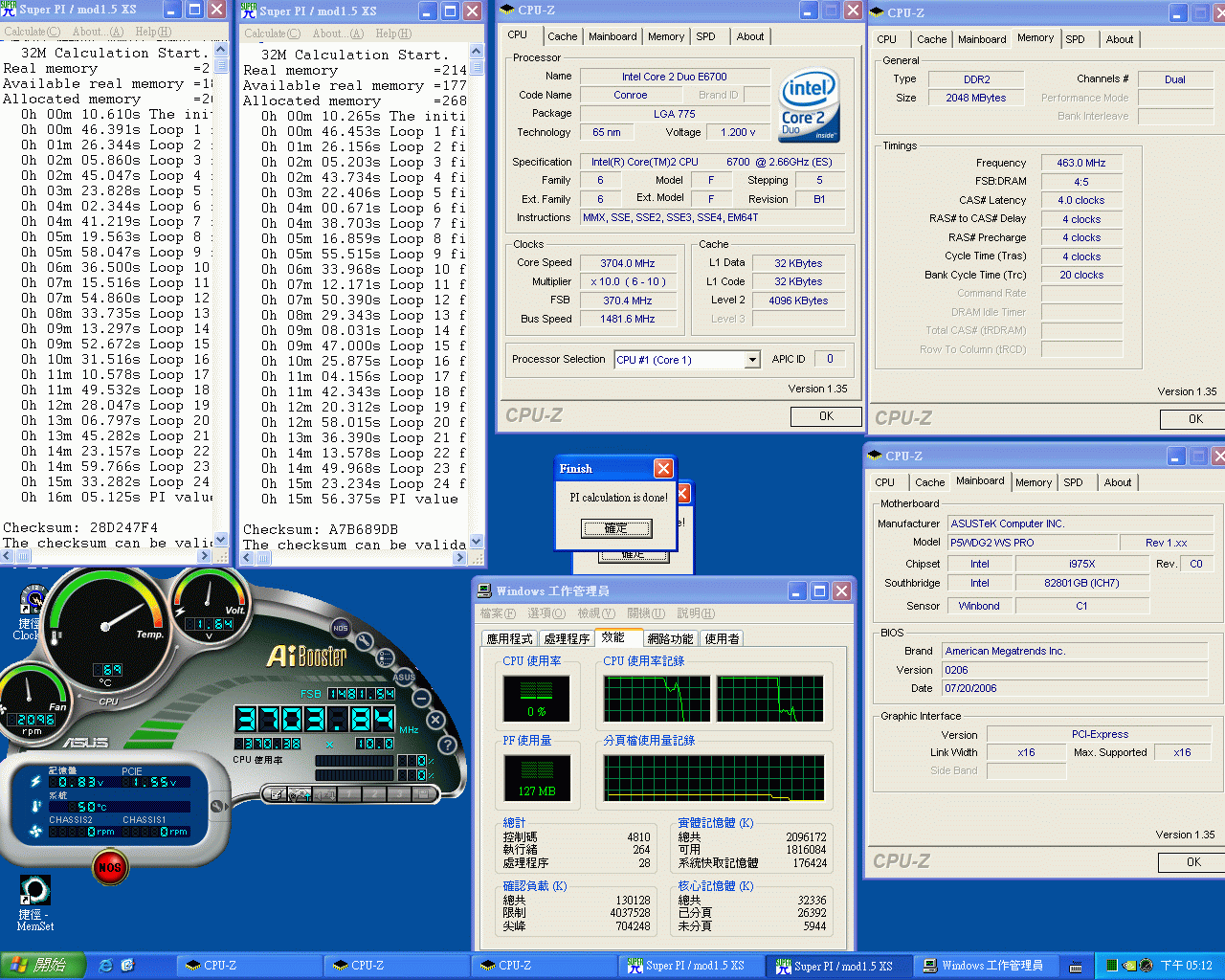Click the large 3703.84 MHz AI Booster readout

pyautogui.click(x=315, y=720)
